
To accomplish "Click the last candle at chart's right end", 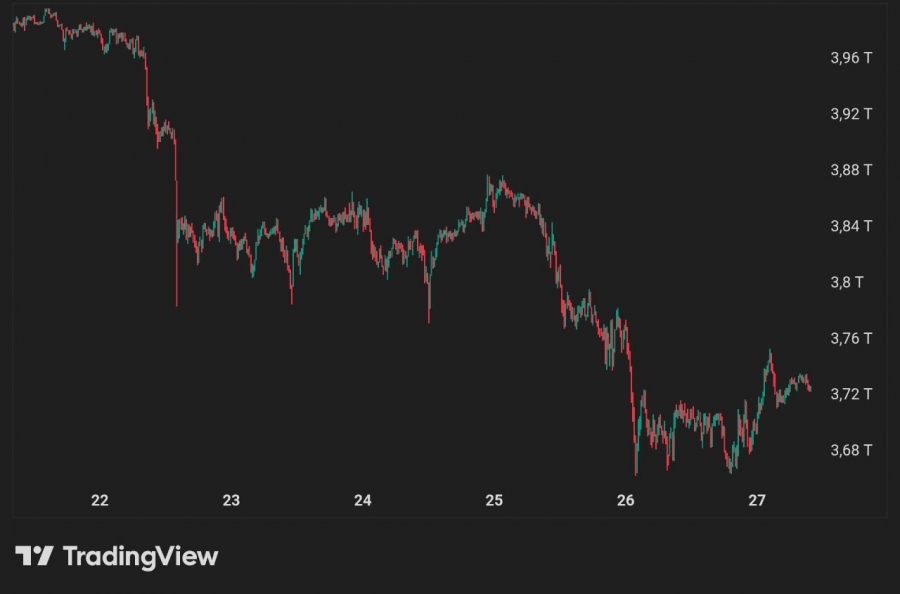I will (810, 389).
